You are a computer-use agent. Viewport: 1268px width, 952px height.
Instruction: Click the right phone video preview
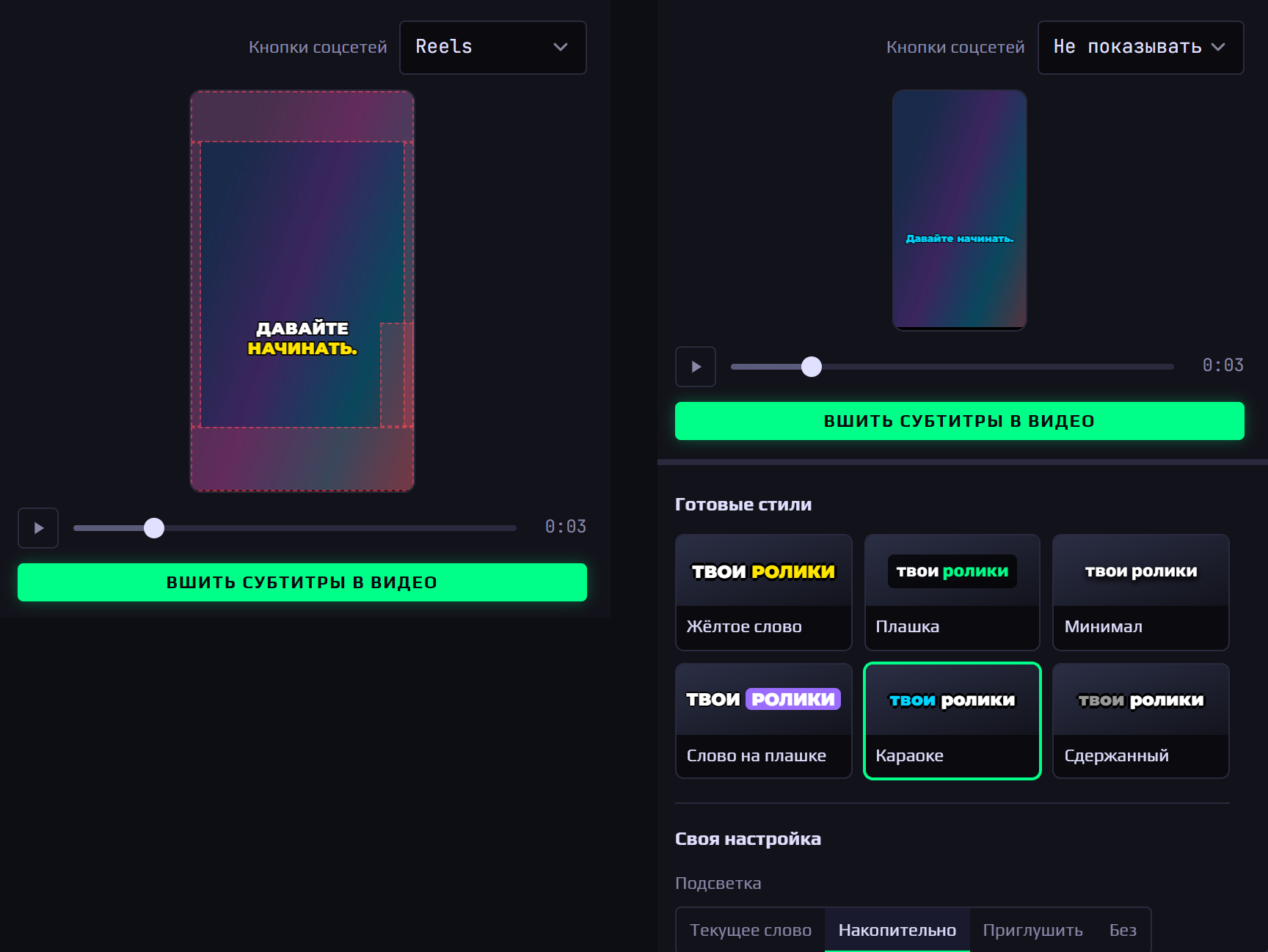[960, 210]
